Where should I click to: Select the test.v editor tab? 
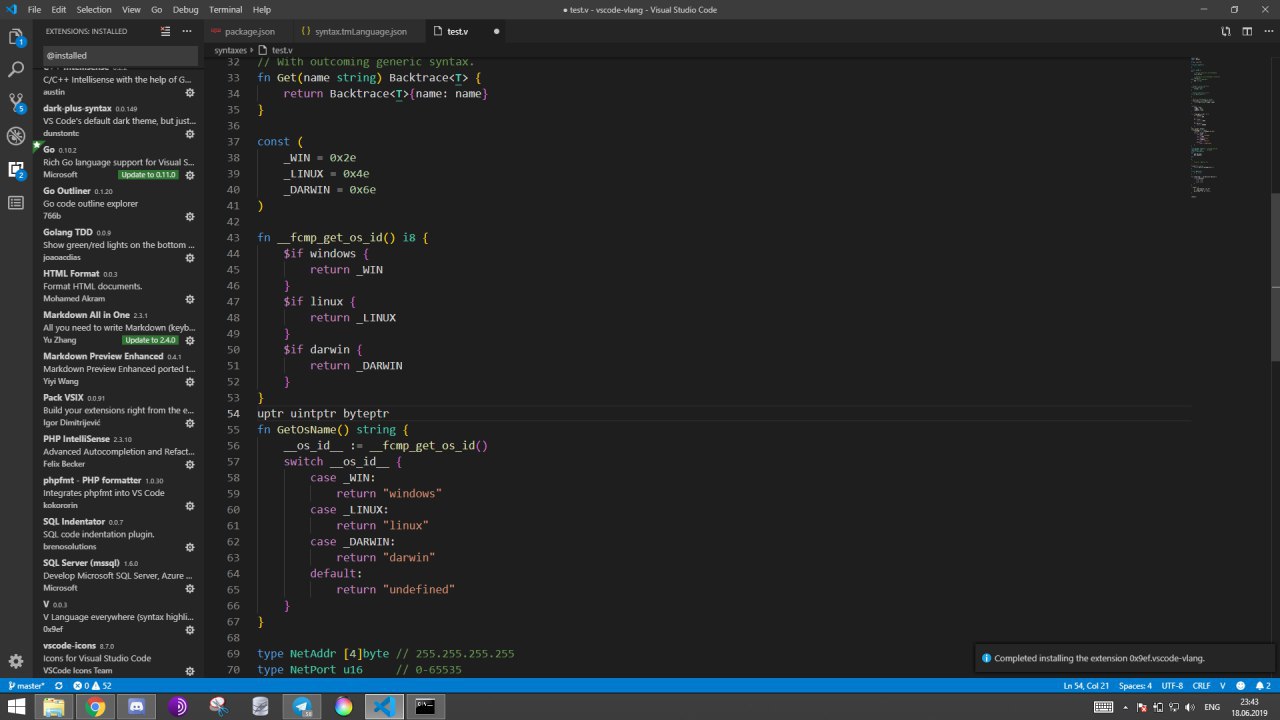466,31
